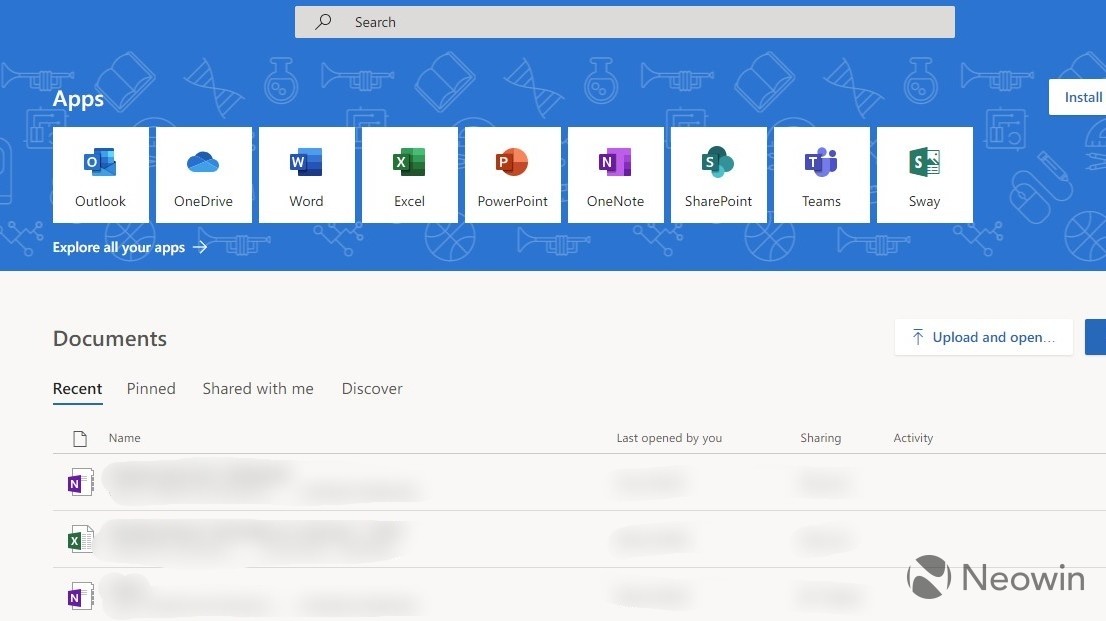Open the Outlook app
Image resolution: width=1106 pixels, height=621 pixels.
(100, 174)
